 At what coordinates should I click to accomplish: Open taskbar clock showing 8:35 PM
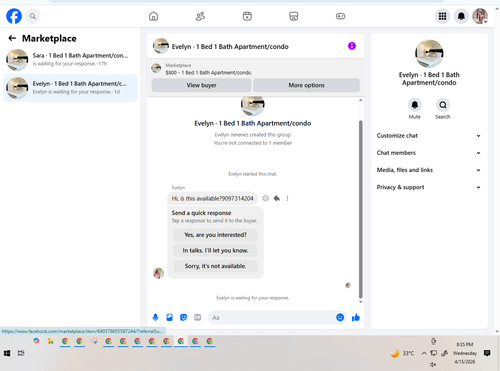click(x=465, y=353)
